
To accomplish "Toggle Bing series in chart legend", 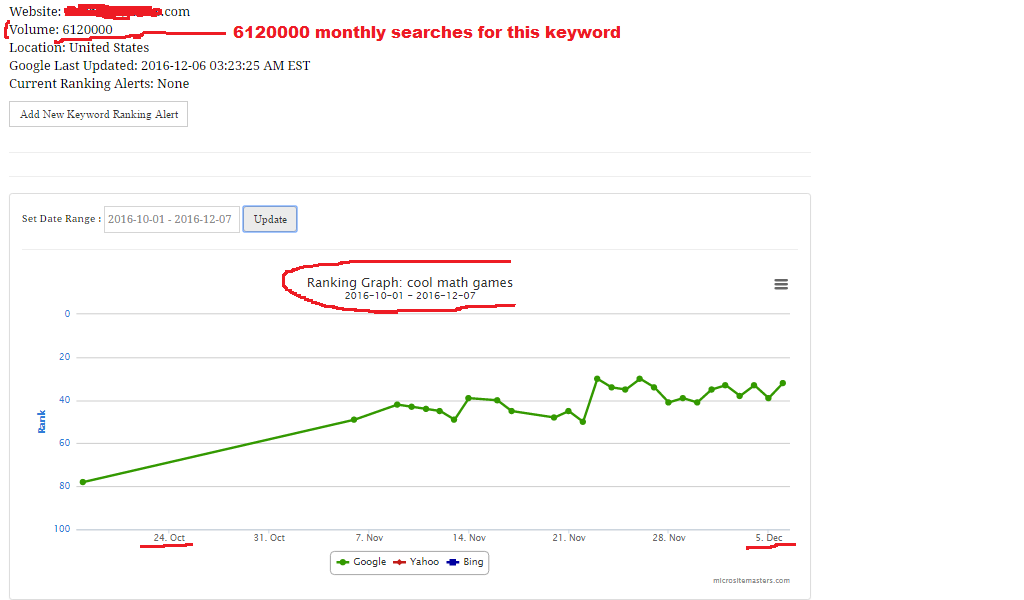I will (466, 562).
